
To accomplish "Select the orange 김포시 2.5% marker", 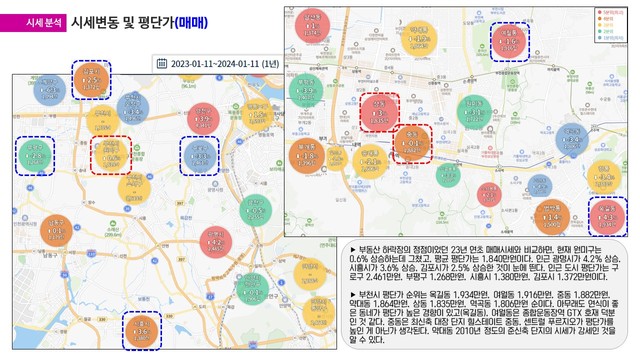I will point(91,80).
